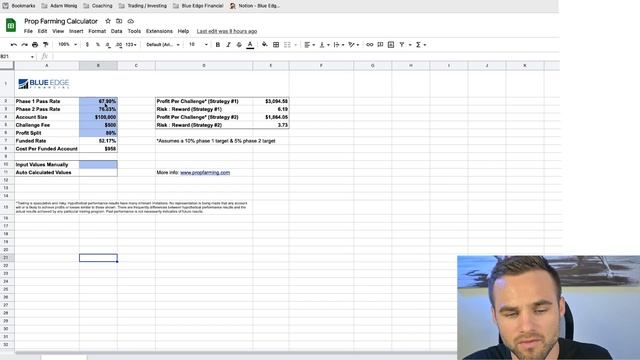Print the spreadsheet using the printer icon

coord(35,44)
